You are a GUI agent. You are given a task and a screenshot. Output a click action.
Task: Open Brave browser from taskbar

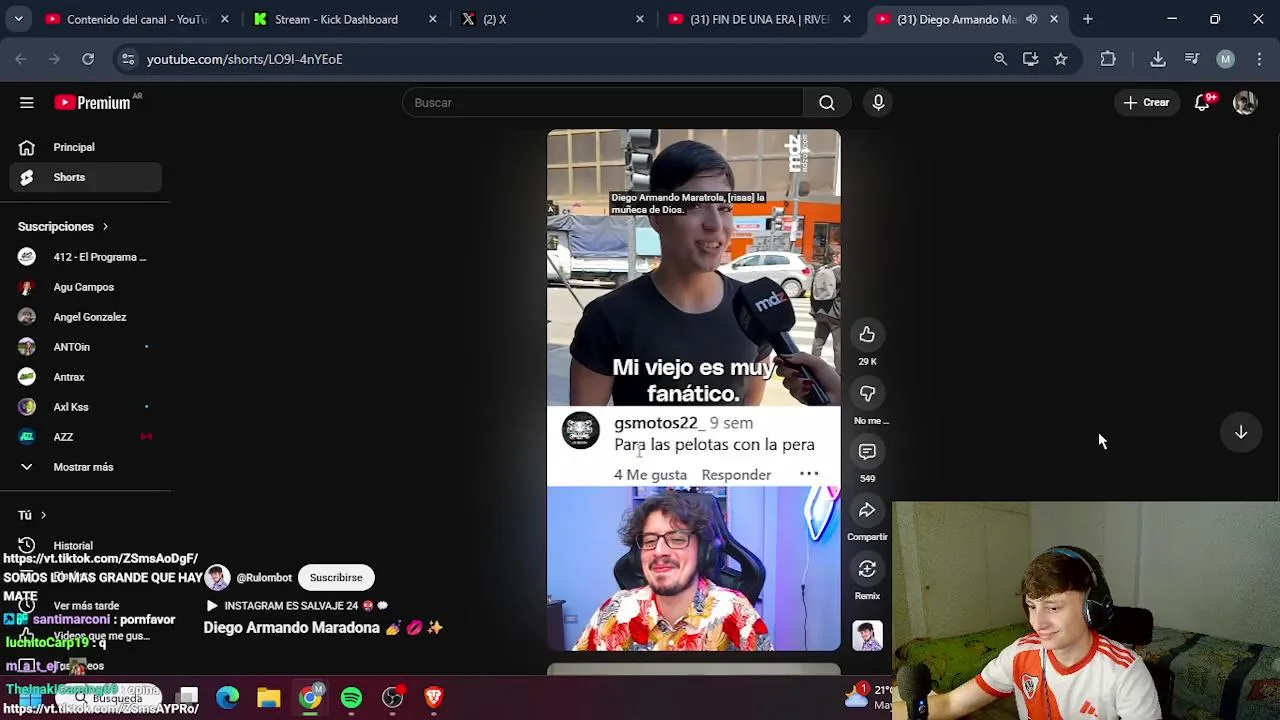(433, 697)
